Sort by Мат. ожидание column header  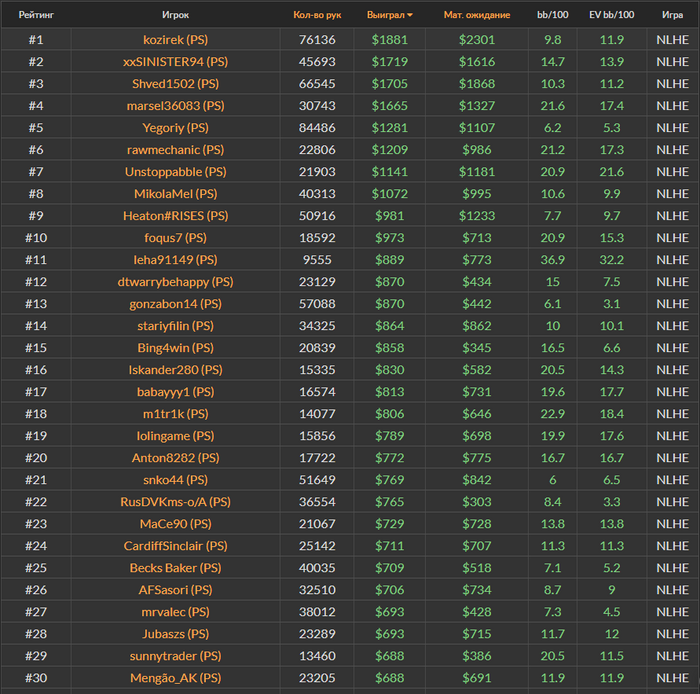pos(476,15)
